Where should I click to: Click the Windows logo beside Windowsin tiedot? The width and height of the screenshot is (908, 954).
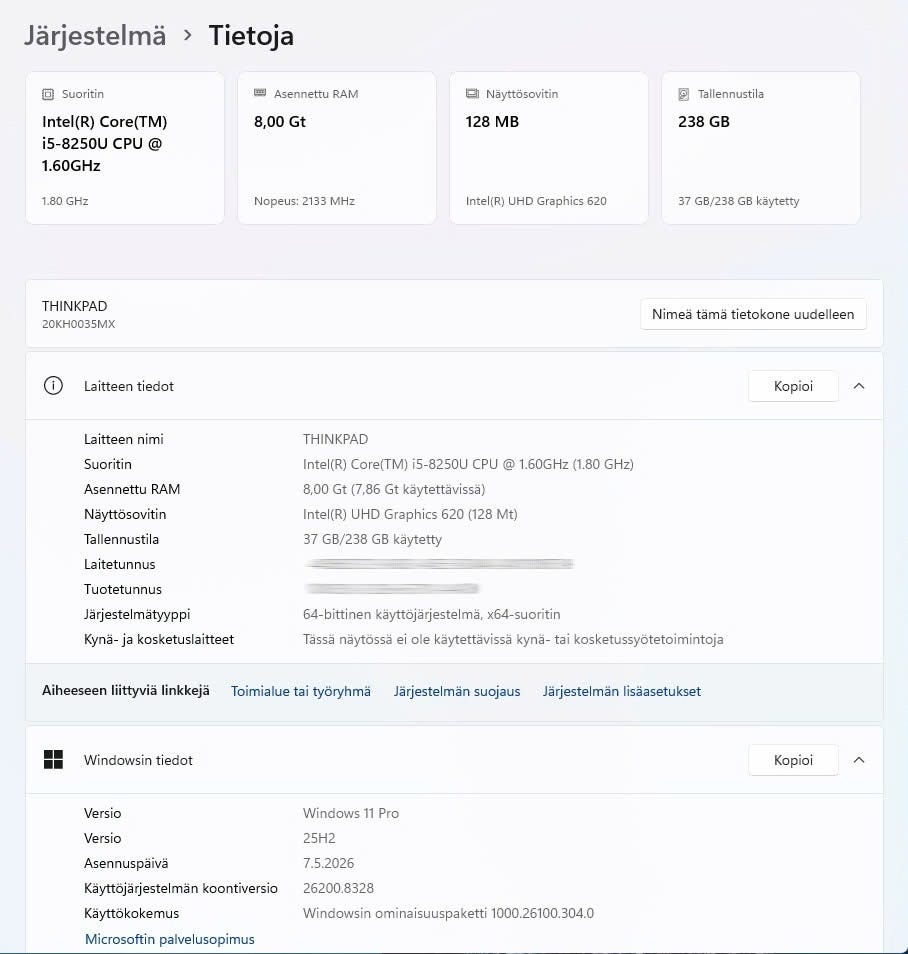click(54, 759)
